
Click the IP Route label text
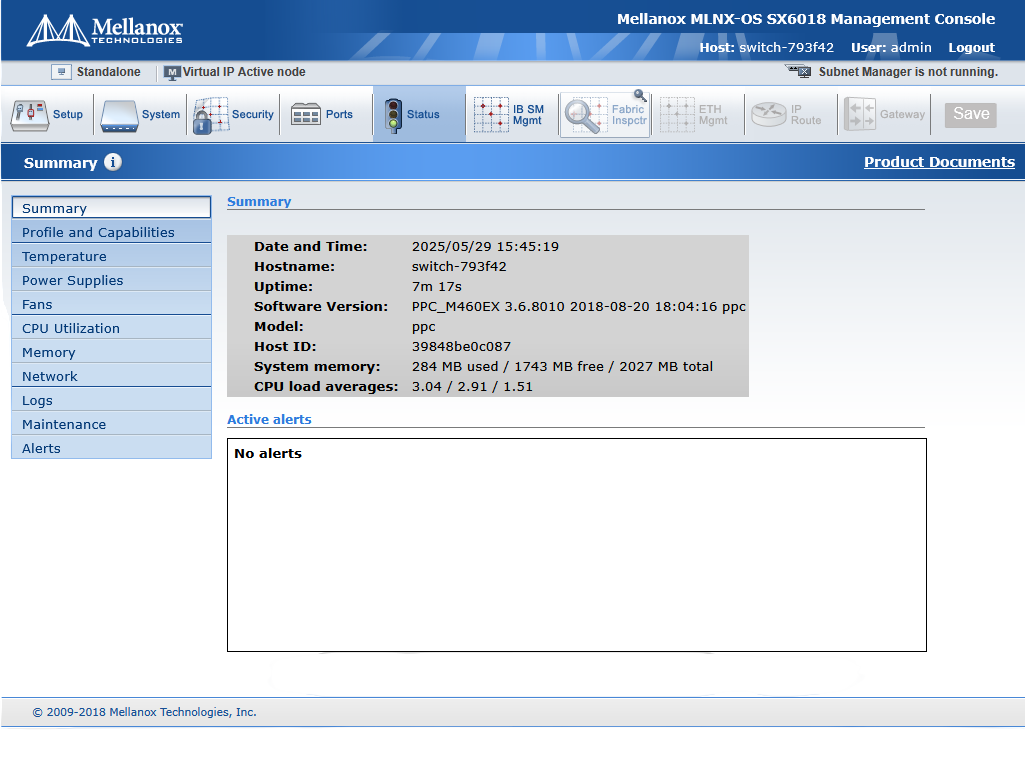click(806, 115)
